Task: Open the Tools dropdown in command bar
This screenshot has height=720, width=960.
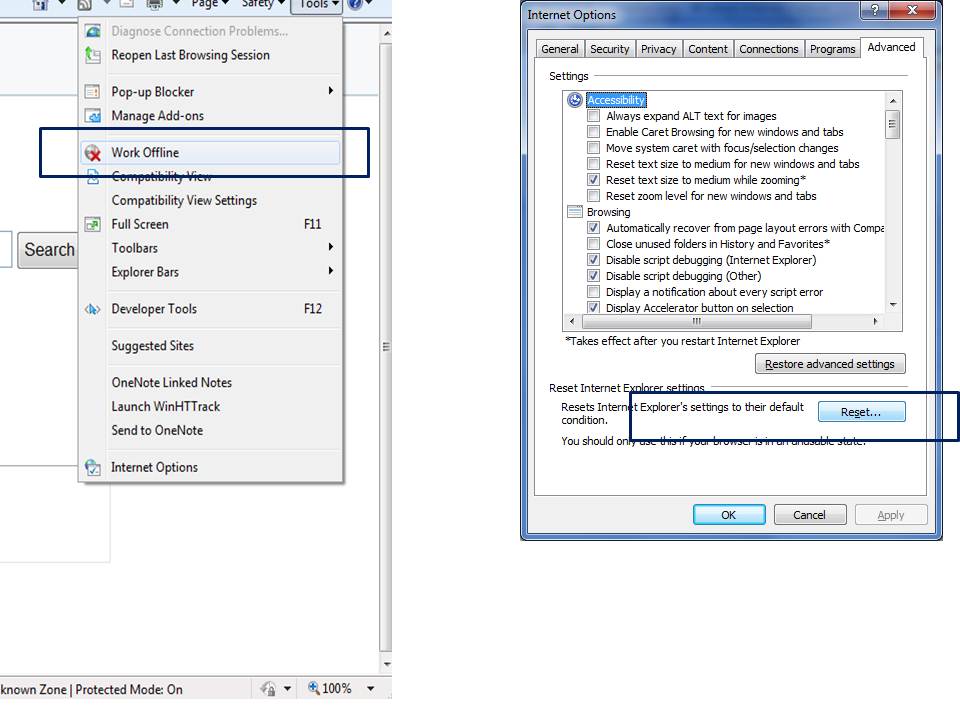Action: [316, 5]
